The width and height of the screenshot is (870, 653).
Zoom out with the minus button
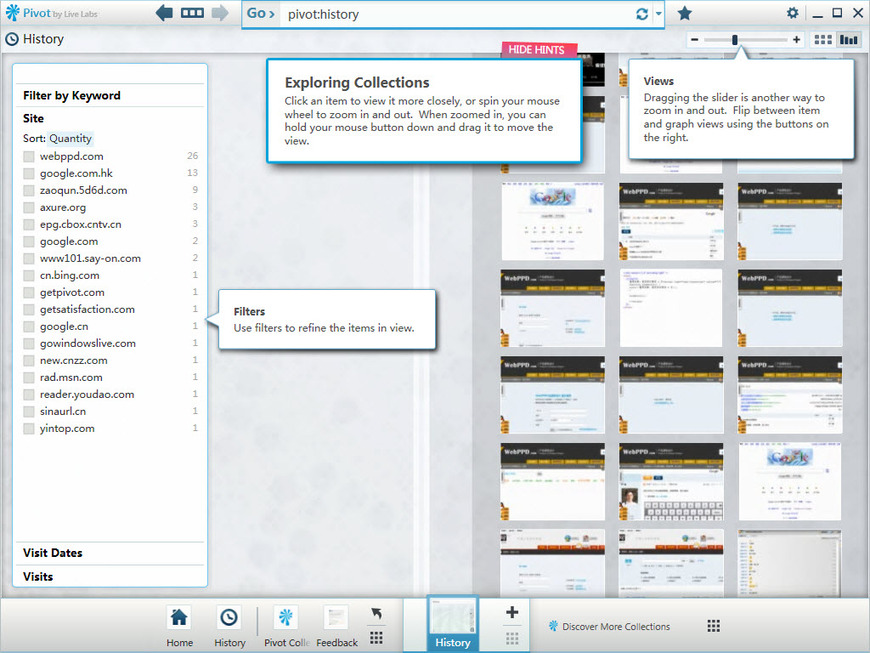(694, 39)
